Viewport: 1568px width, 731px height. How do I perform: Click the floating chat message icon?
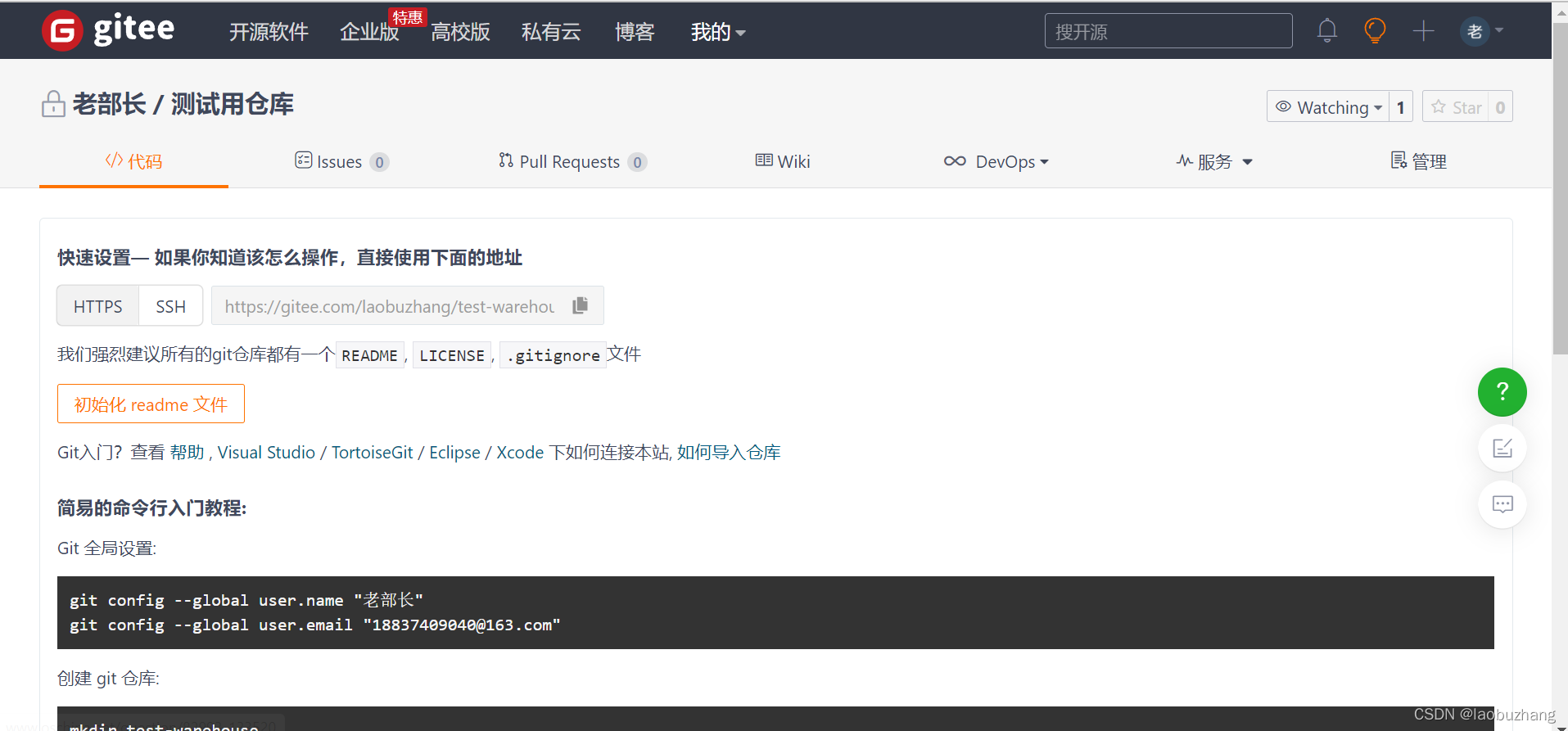pyautogui.click(x=1502, y=504)
